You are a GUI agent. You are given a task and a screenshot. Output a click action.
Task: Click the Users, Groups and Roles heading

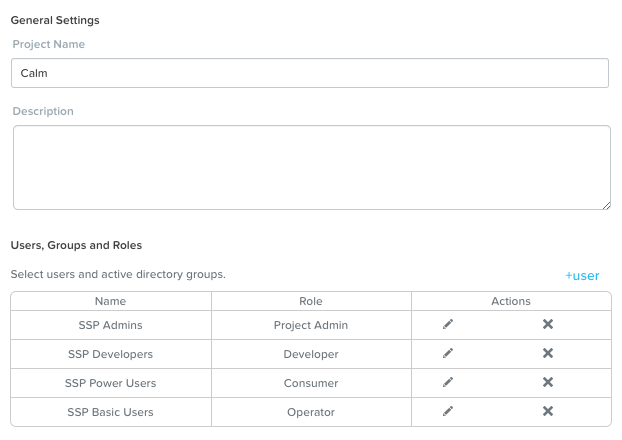[x=76, y=245]
